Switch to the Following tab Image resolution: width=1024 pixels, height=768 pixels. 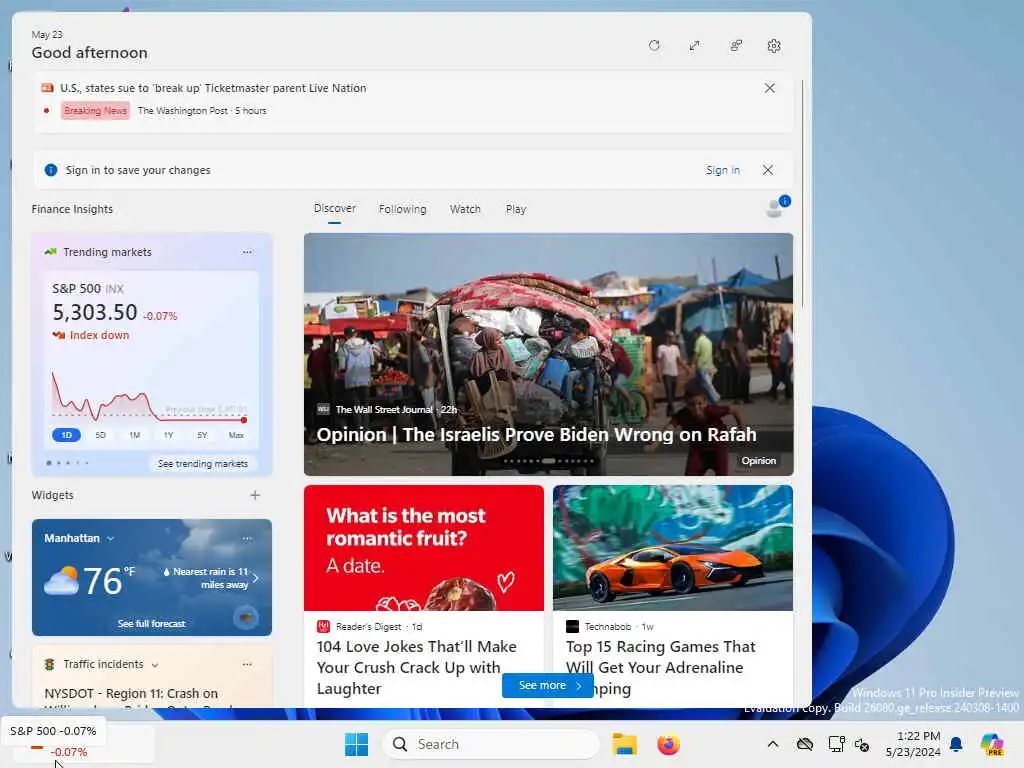tap(402, 209)
